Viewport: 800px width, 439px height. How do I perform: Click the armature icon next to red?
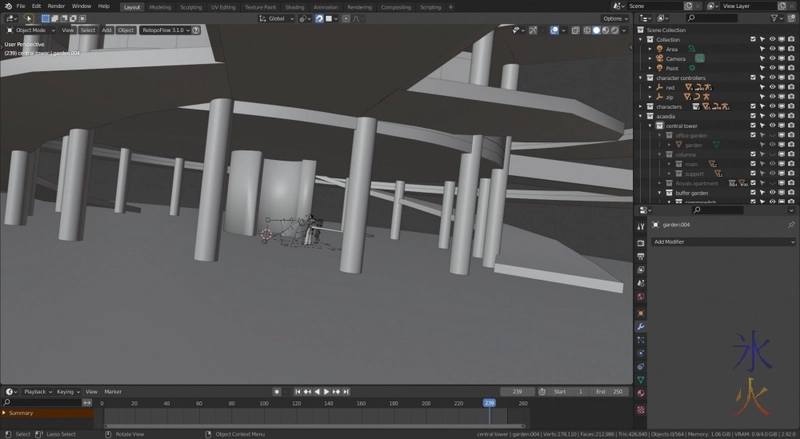(660, 87)
